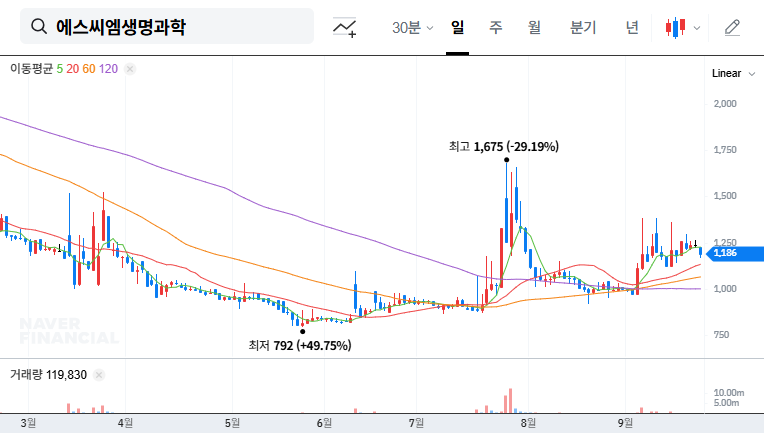Viewport: 764px width, 433px height.
Task: Open the pencil drawing tool
Action: pyautogui.click(x=732, y=27)
